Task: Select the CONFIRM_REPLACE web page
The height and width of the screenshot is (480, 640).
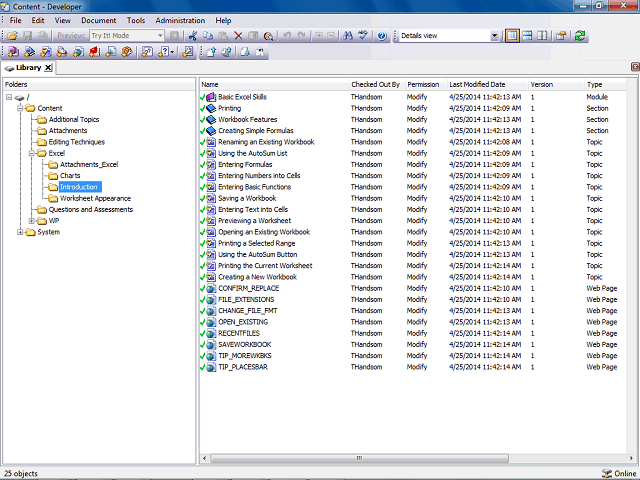Action: coord(249,289)
